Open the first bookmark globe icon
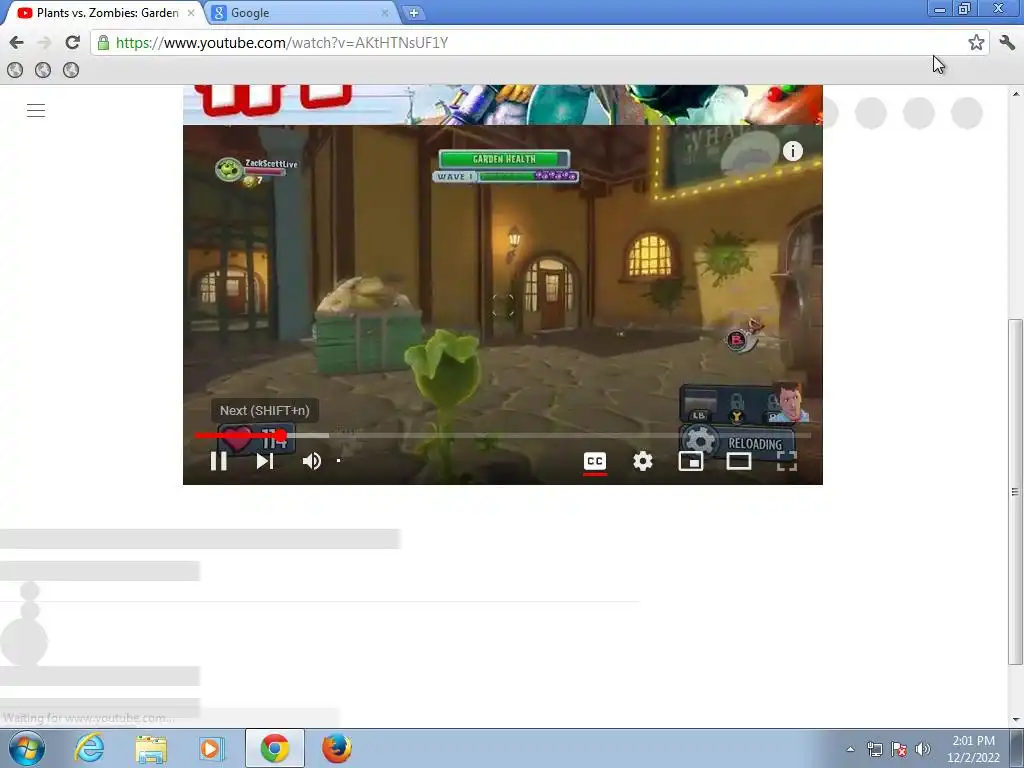 pyautogui.click(x=14, y=70)
